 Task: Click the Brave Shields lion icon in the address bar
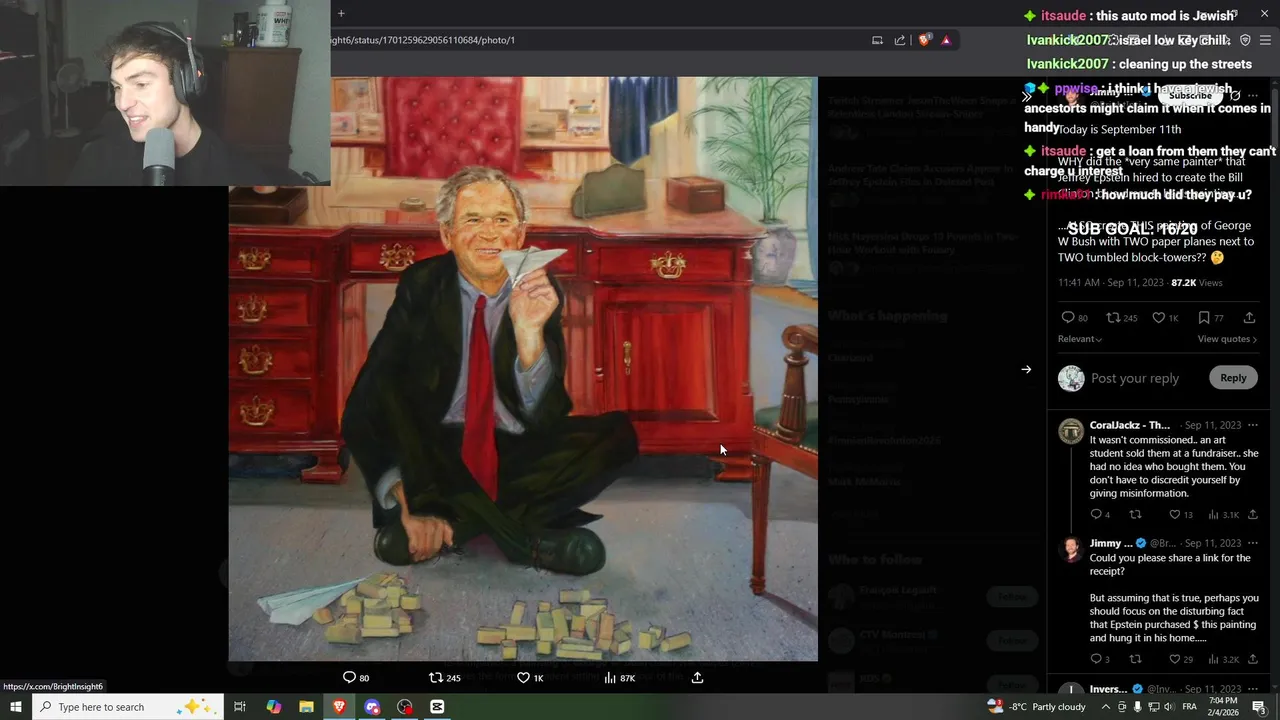coord(924,40)
